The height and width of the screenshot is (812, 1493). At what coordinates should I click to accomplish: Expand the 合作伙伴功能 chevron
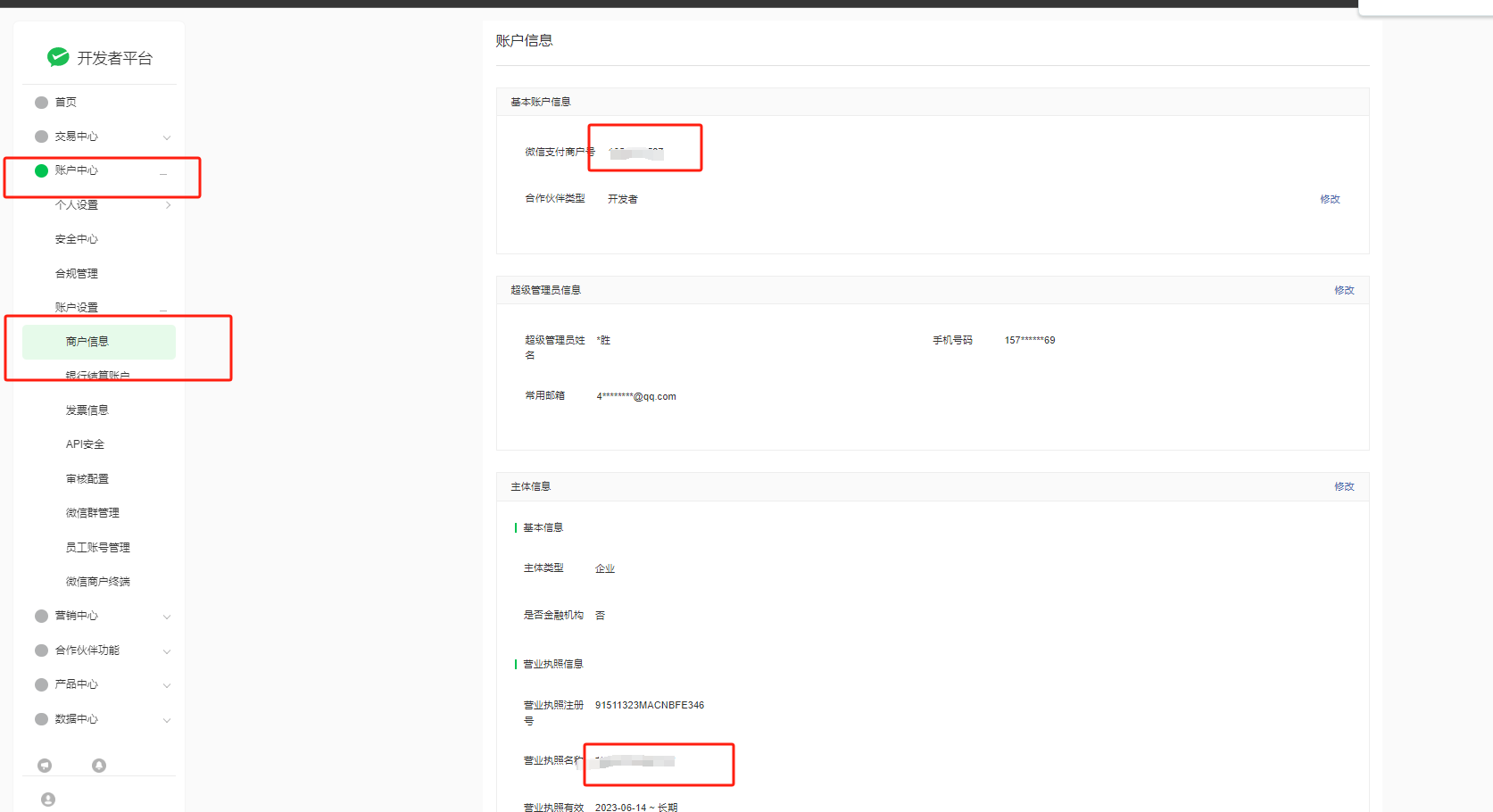(167, 651)
